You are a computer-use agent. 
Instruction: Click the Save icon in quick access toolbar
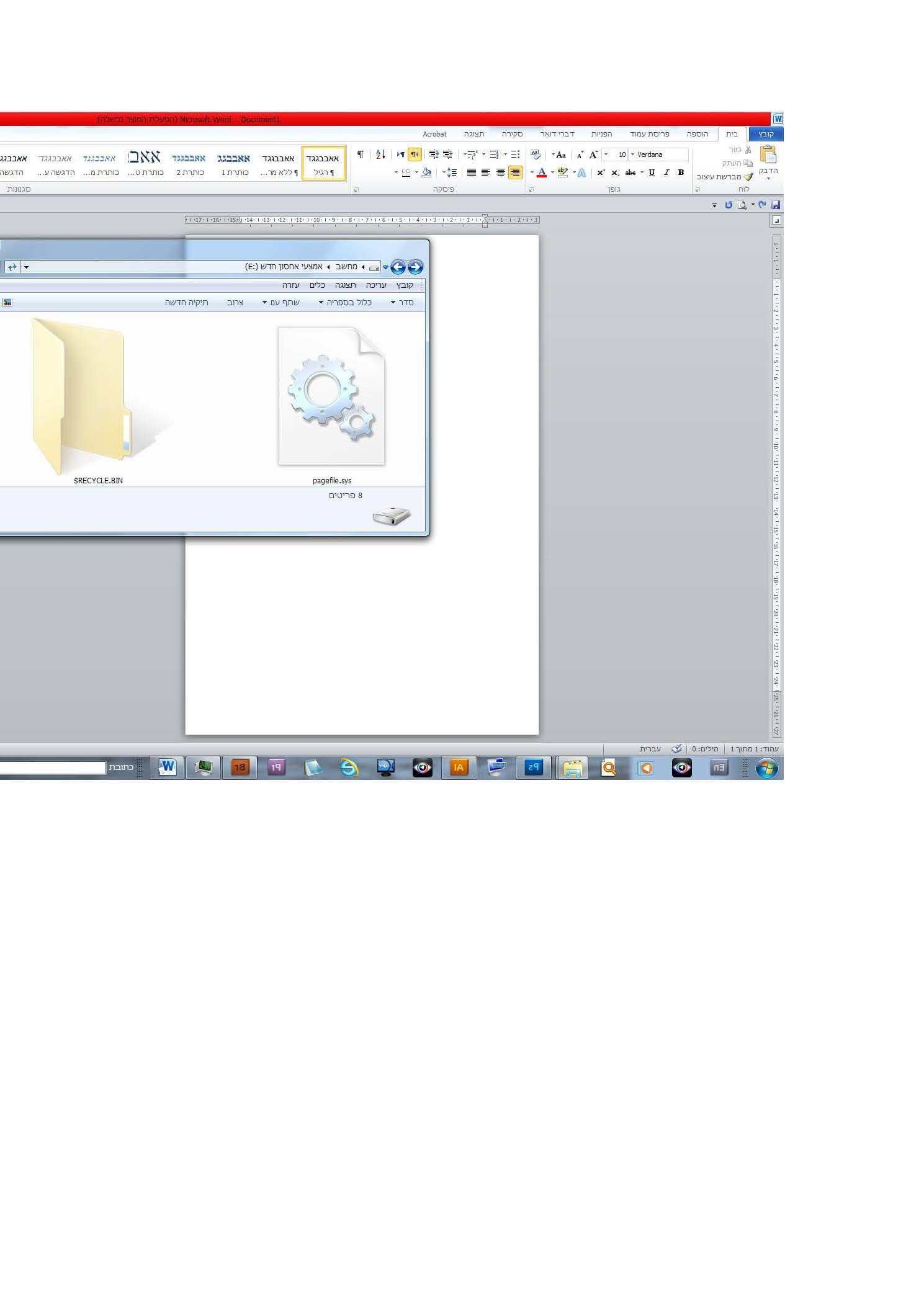click(x=775, y=205)
